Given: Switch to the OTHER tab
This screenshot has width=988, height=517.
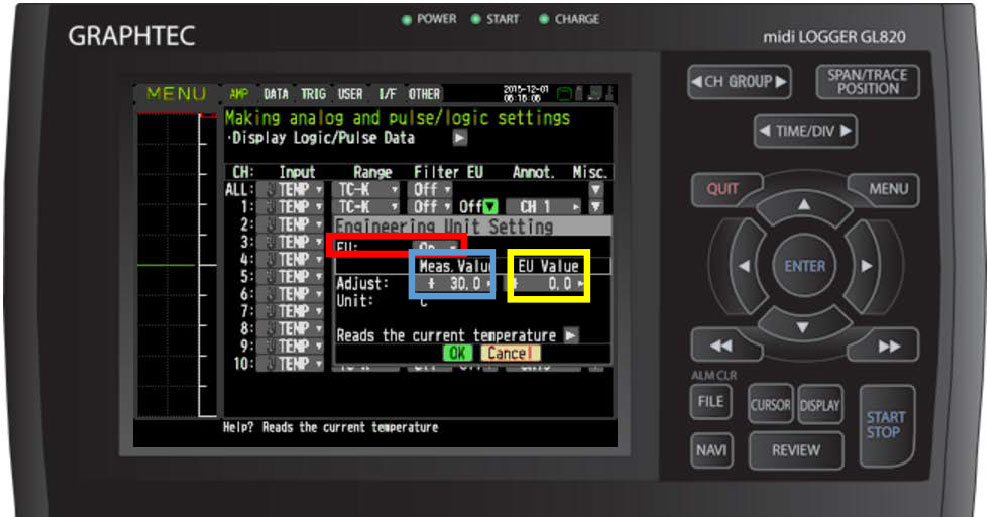Looking at the screenshot, I should 424,94.
